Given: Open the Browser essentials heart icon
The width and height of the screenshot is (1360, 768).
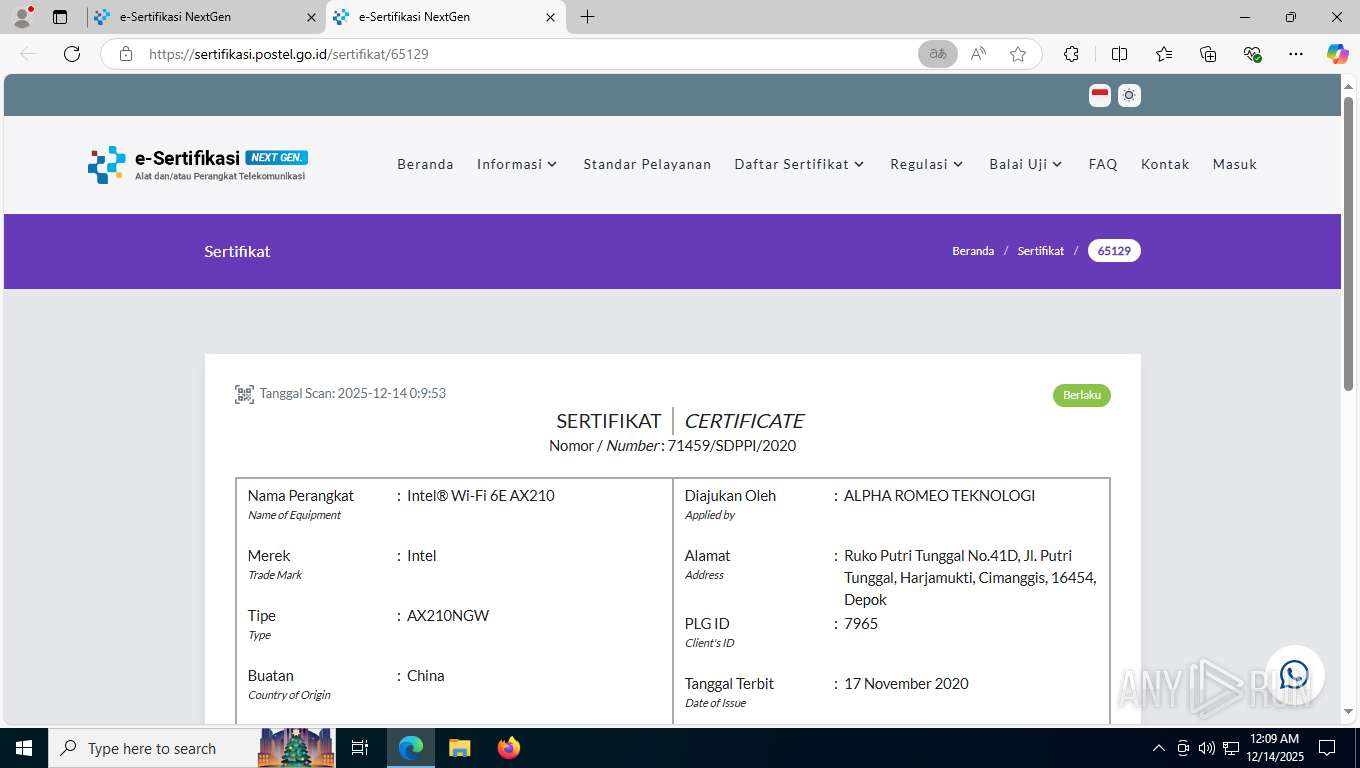Looking at the screenshot, I should pyautogui.click(x=1252, y=54).
